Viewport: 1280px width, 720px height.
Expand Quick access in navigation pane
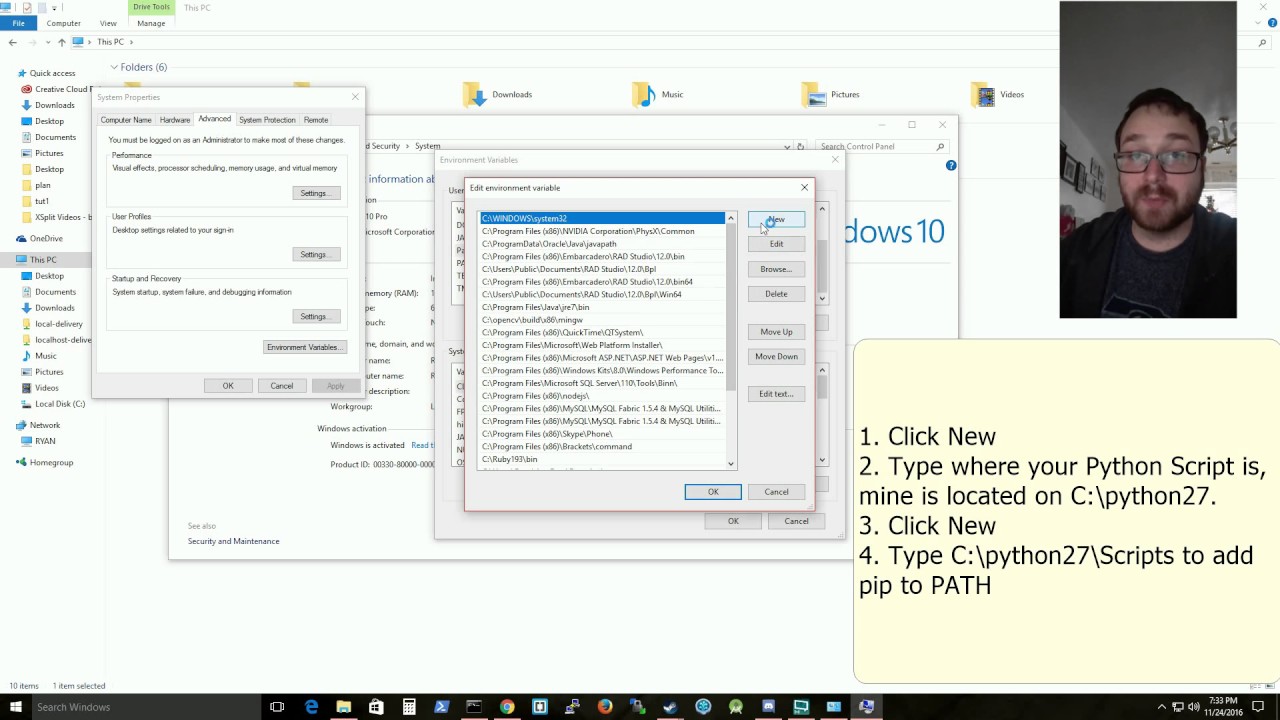[x=10, y=73]
